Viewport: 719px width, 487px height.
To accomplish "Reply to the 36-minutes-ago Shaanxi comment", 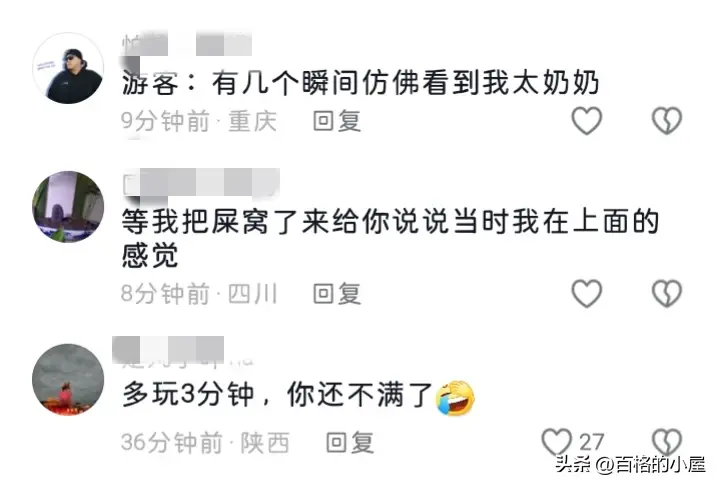I will (x=350, y=443).
